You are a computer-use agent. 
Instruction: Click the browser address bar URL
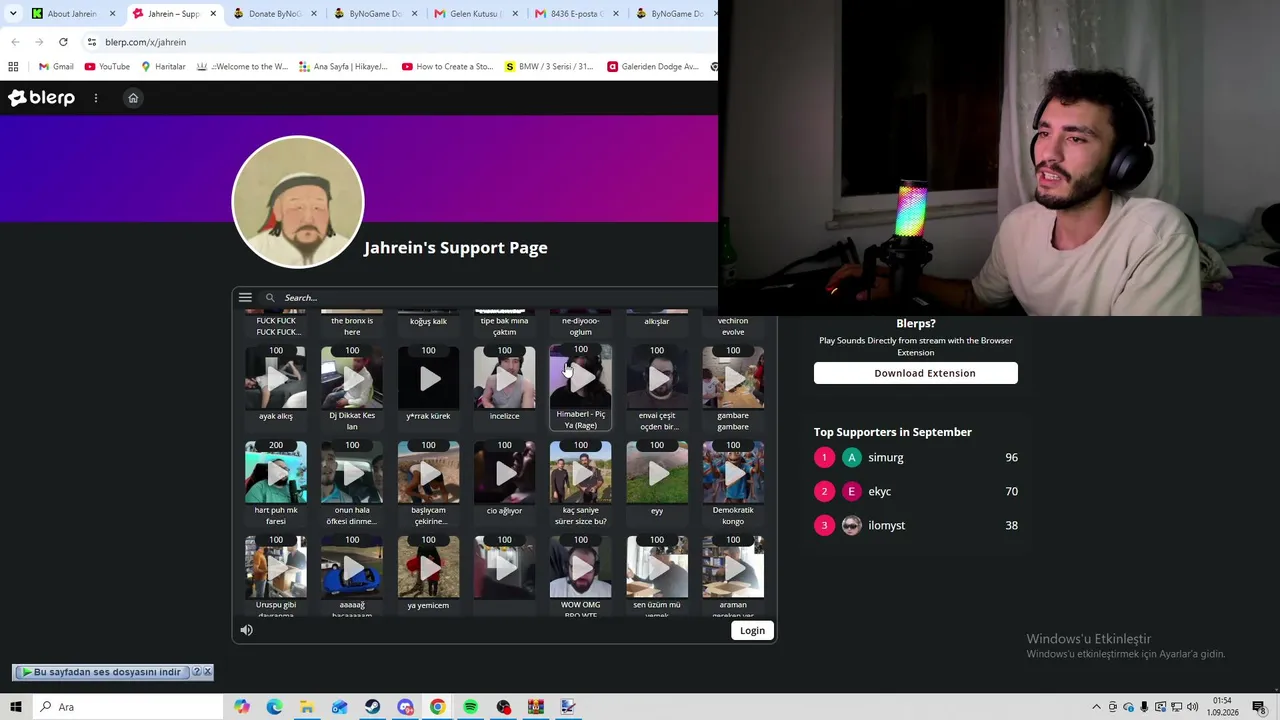[145, 42]
